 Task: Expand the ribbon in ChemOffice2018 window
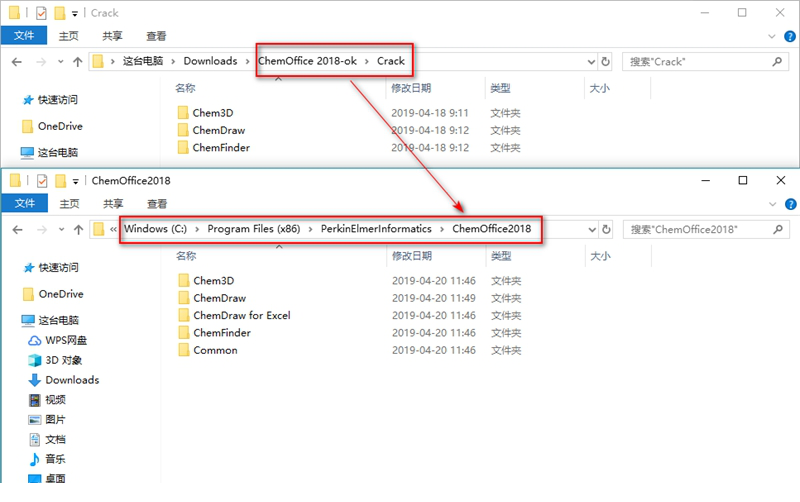point(772,204)
